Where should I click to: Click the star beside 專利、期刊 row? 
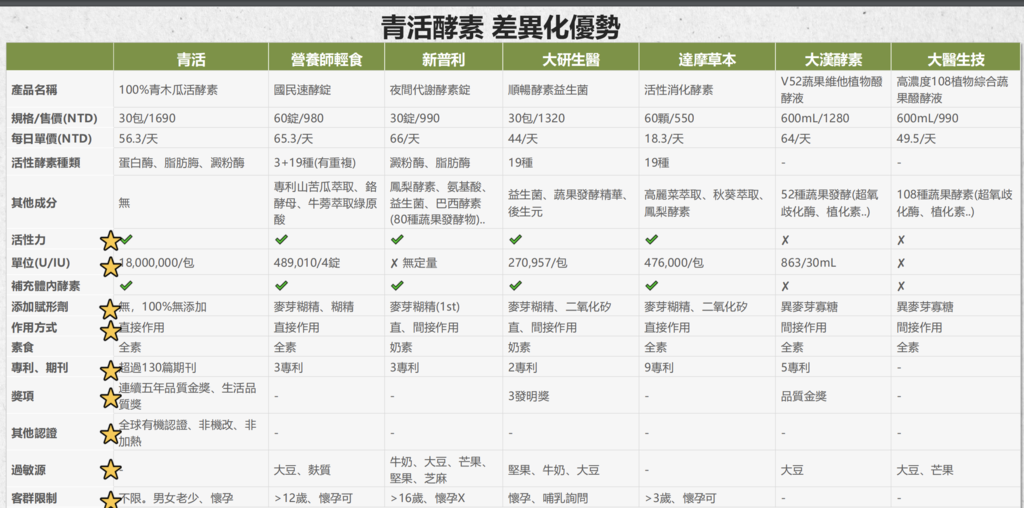110,371
